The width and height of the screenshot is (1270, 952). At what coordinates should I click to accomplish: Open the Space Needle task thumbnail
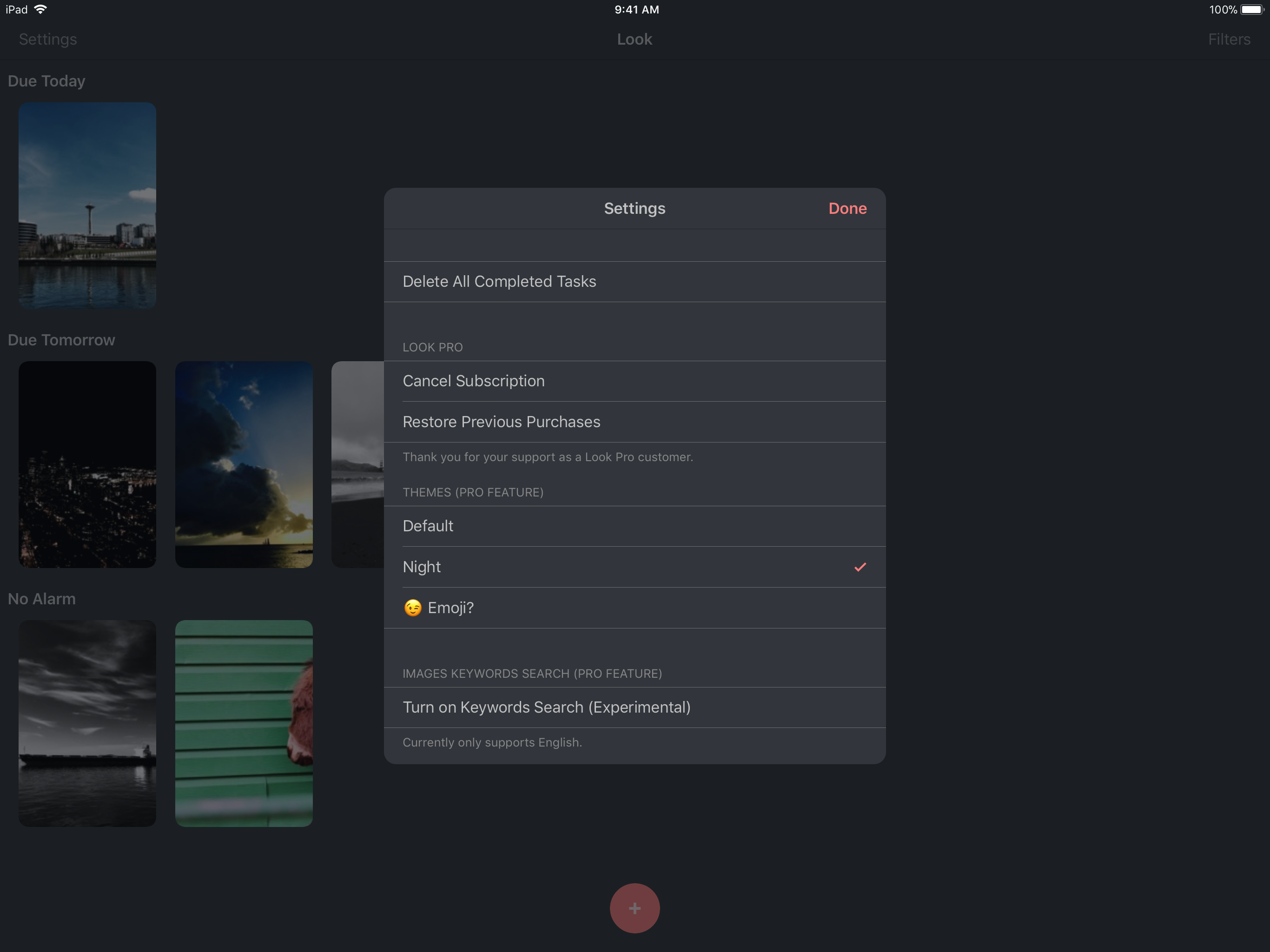pyautogui.click(x=87, y=205)
